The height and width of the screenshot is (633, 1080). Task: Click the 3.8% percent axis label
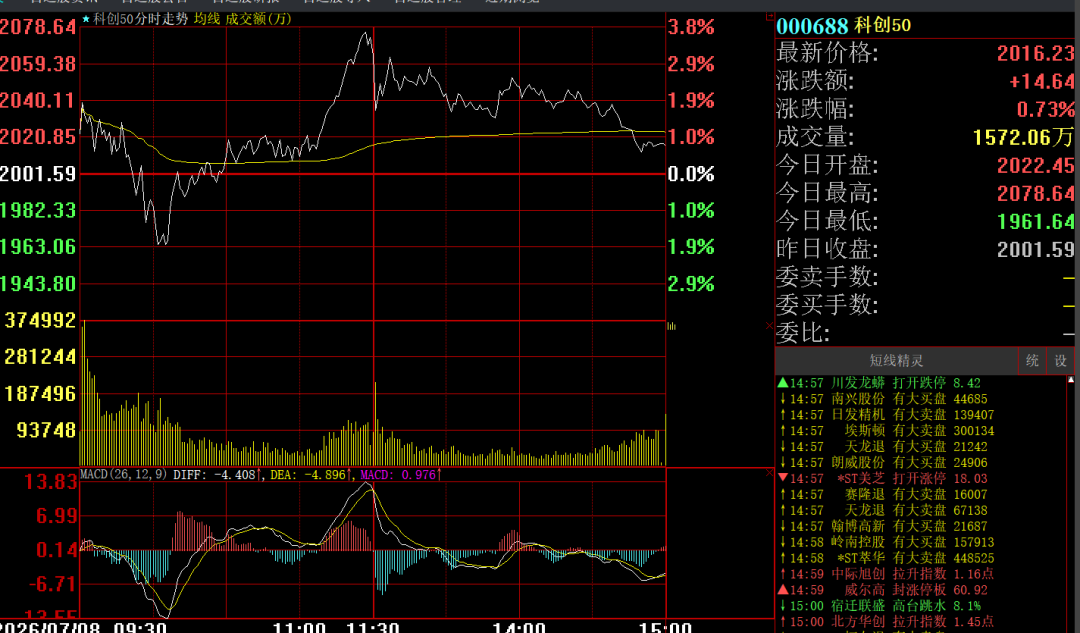coord(691,28)
